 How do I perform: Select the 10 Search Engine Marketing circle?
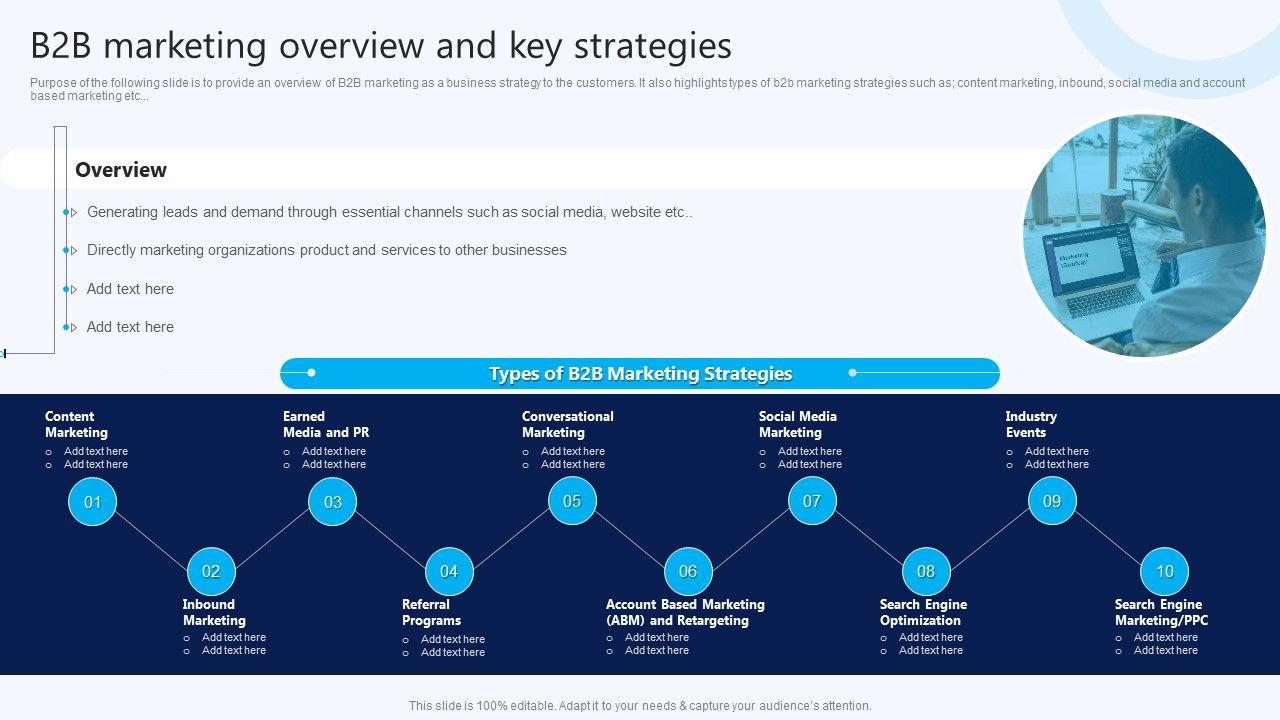click(1164, 571)
